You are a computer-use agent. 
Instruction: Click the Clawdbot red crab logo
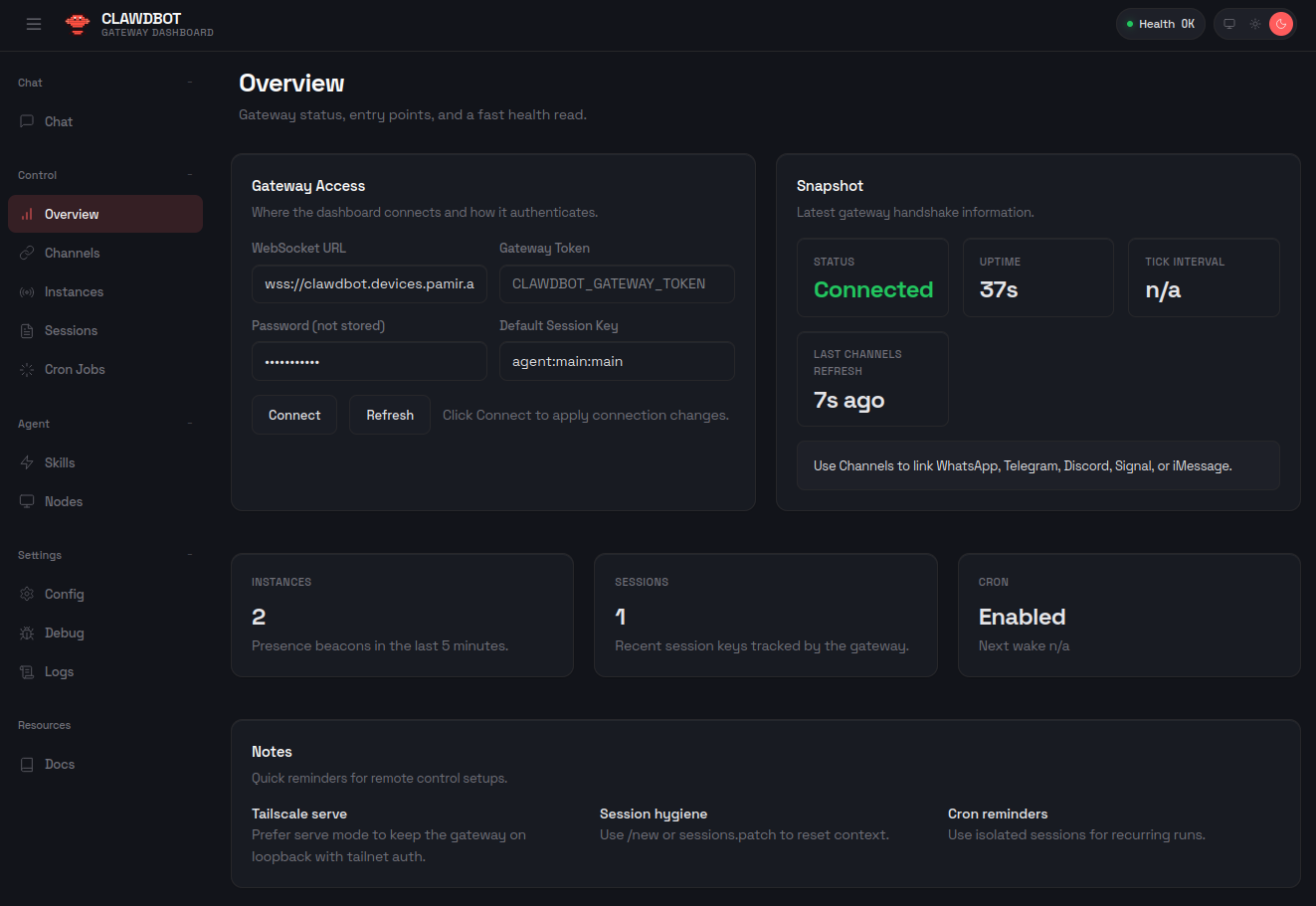[78, 24]
